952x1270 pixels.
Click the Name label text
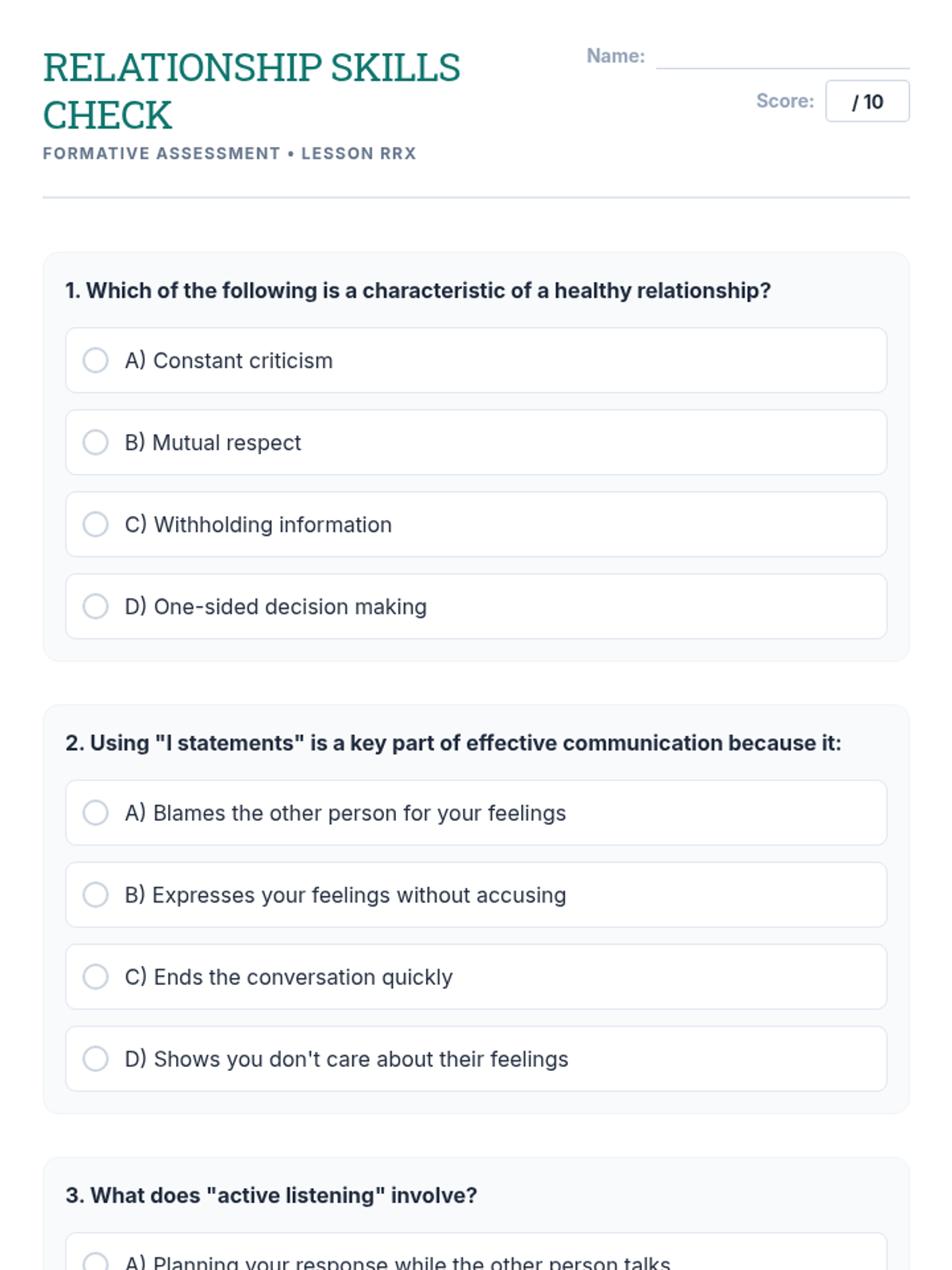coord(616,56)
